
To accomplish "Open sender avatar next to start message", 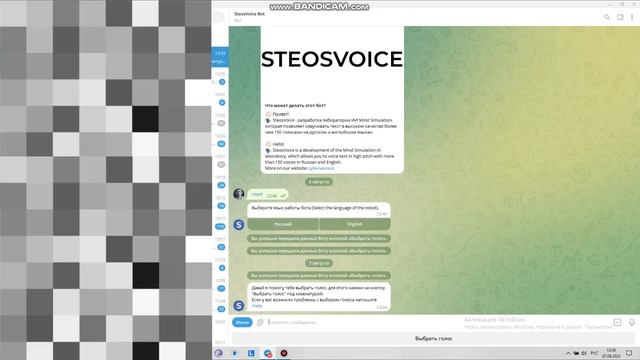I will (x=239, y=194).
